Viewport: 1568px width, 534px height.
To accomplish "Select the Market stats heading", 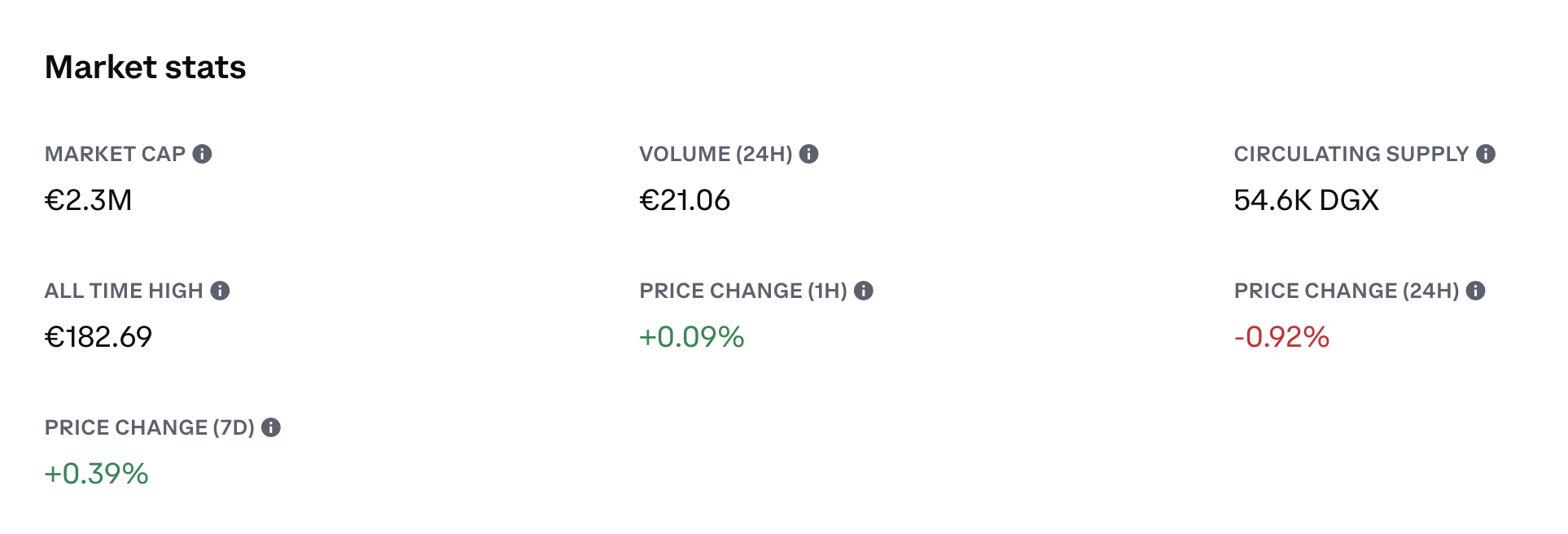I will click(x=145, y=67).
